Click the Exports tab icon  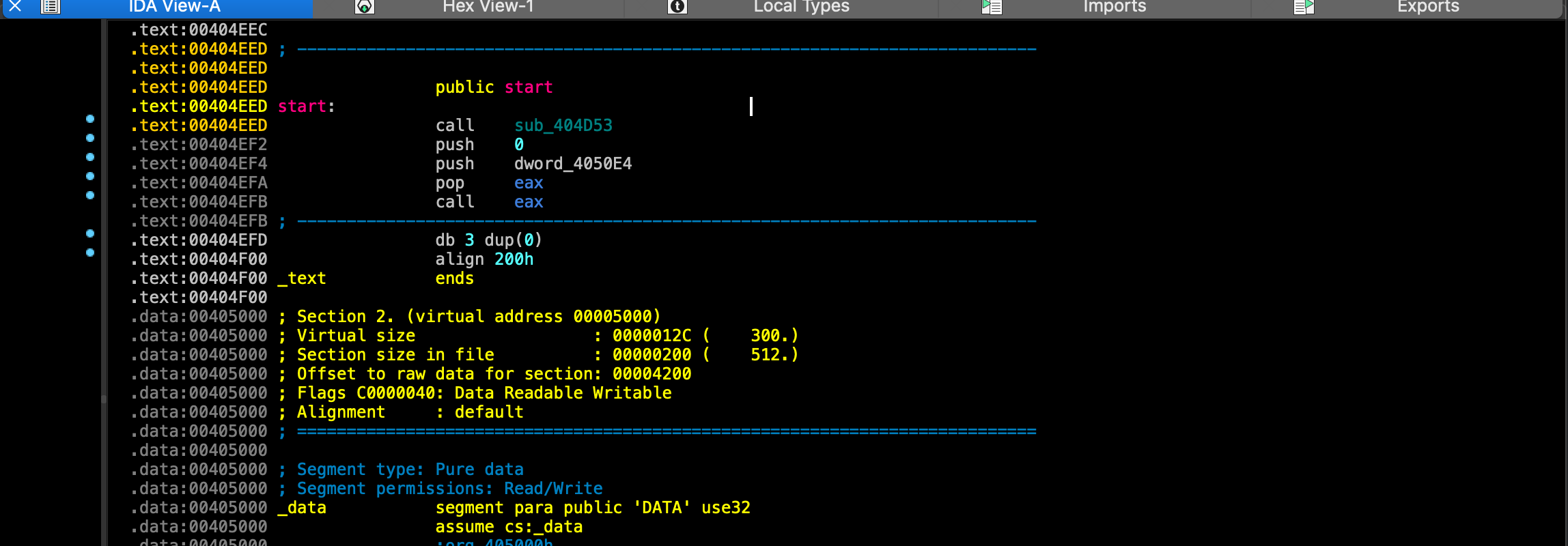[x=1304, y=7]
